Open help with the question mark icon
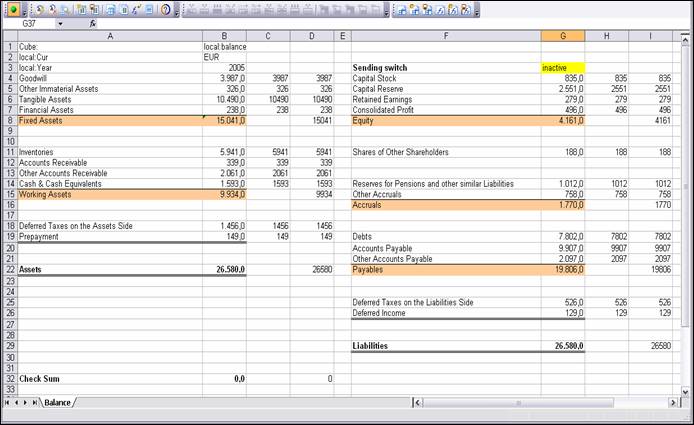This screenshot has height=425, width=694. click(x=165, y=9)
